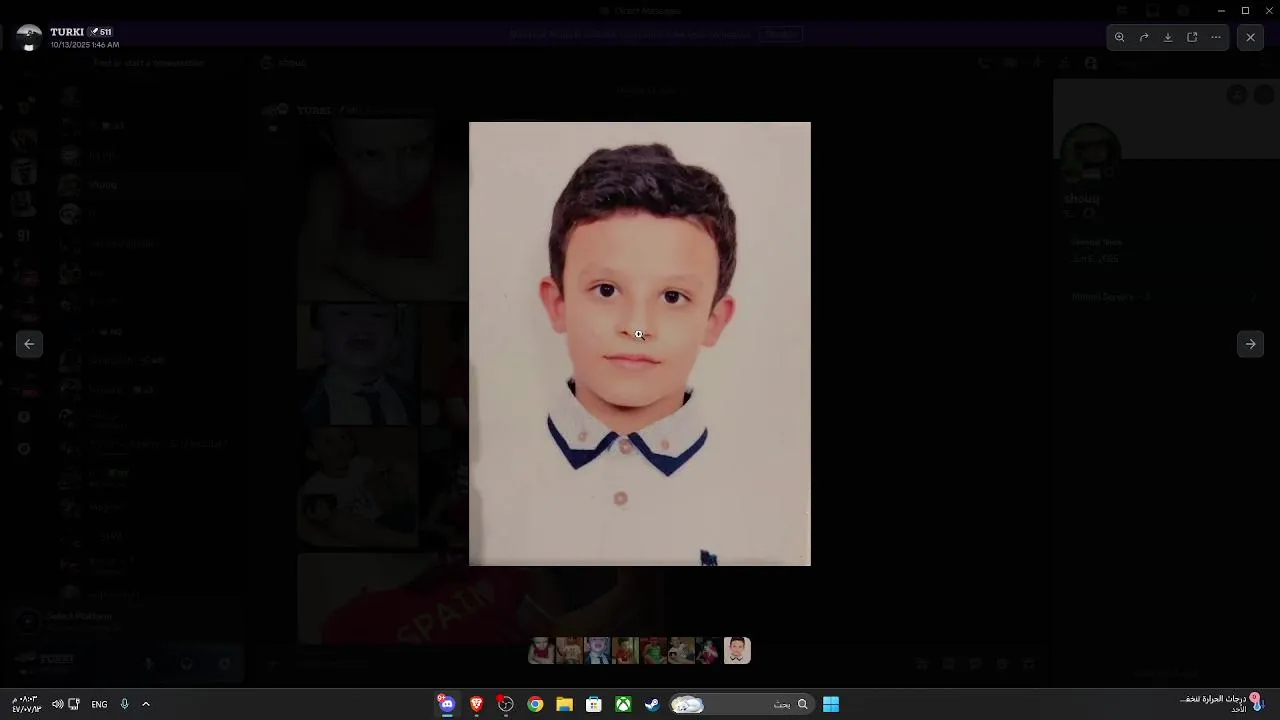
Task: Open the volume control in tray
Action: click(x=57, y=704)
